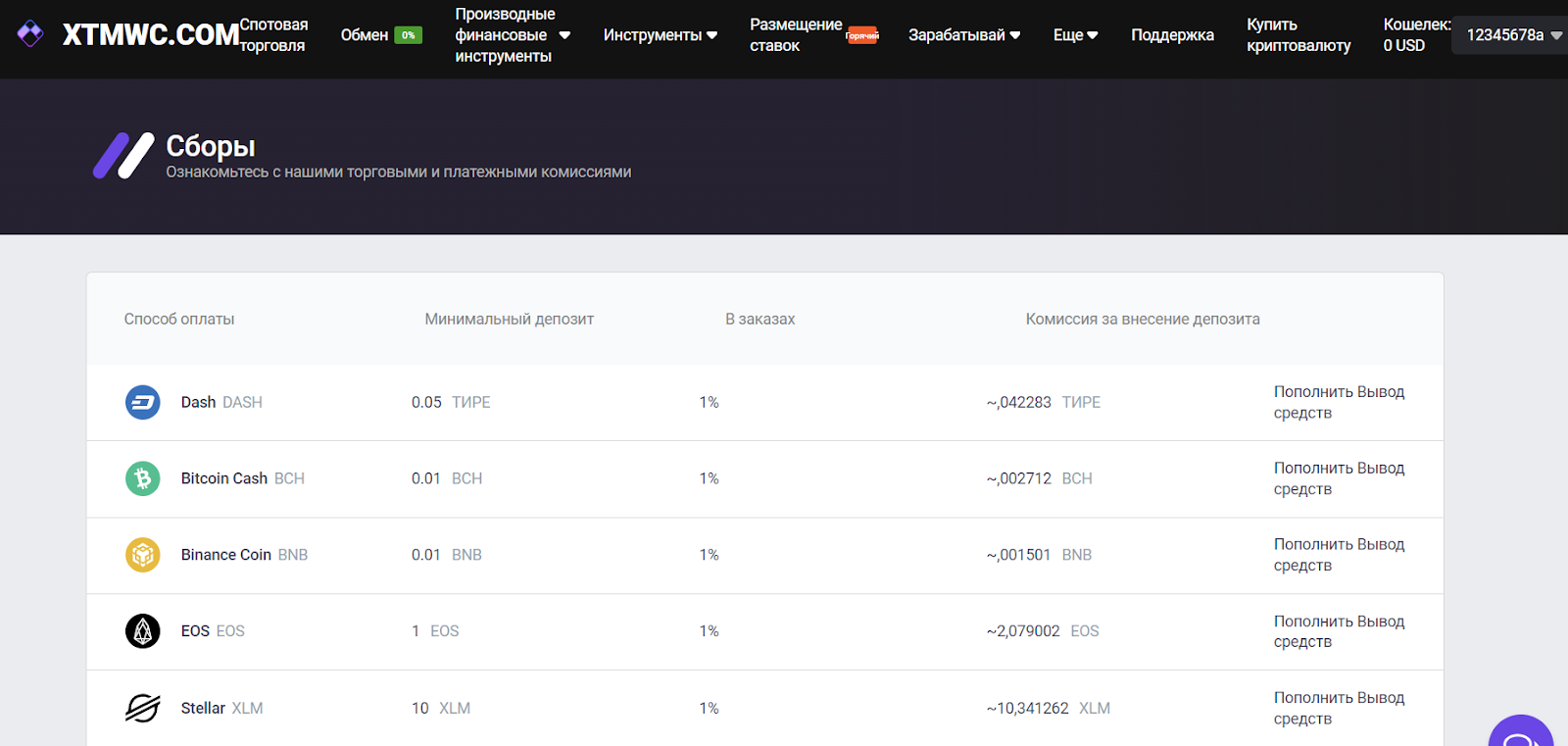The width and height of the screenshot is (1568, 746).
Task: Open the 12345678a account dropdown
Action: 1514,35
